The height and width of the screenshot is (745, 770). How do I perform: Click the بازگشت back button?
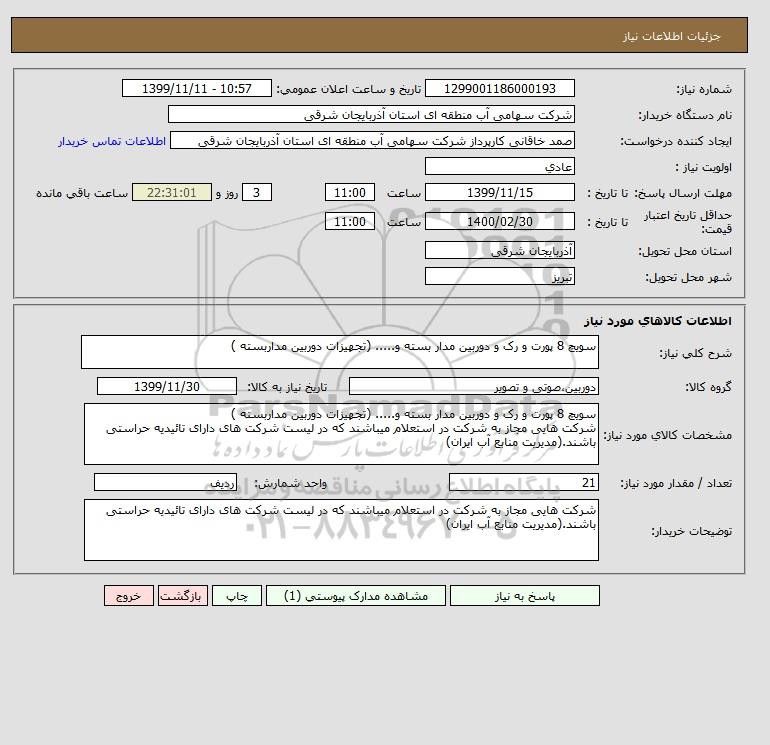183,596
